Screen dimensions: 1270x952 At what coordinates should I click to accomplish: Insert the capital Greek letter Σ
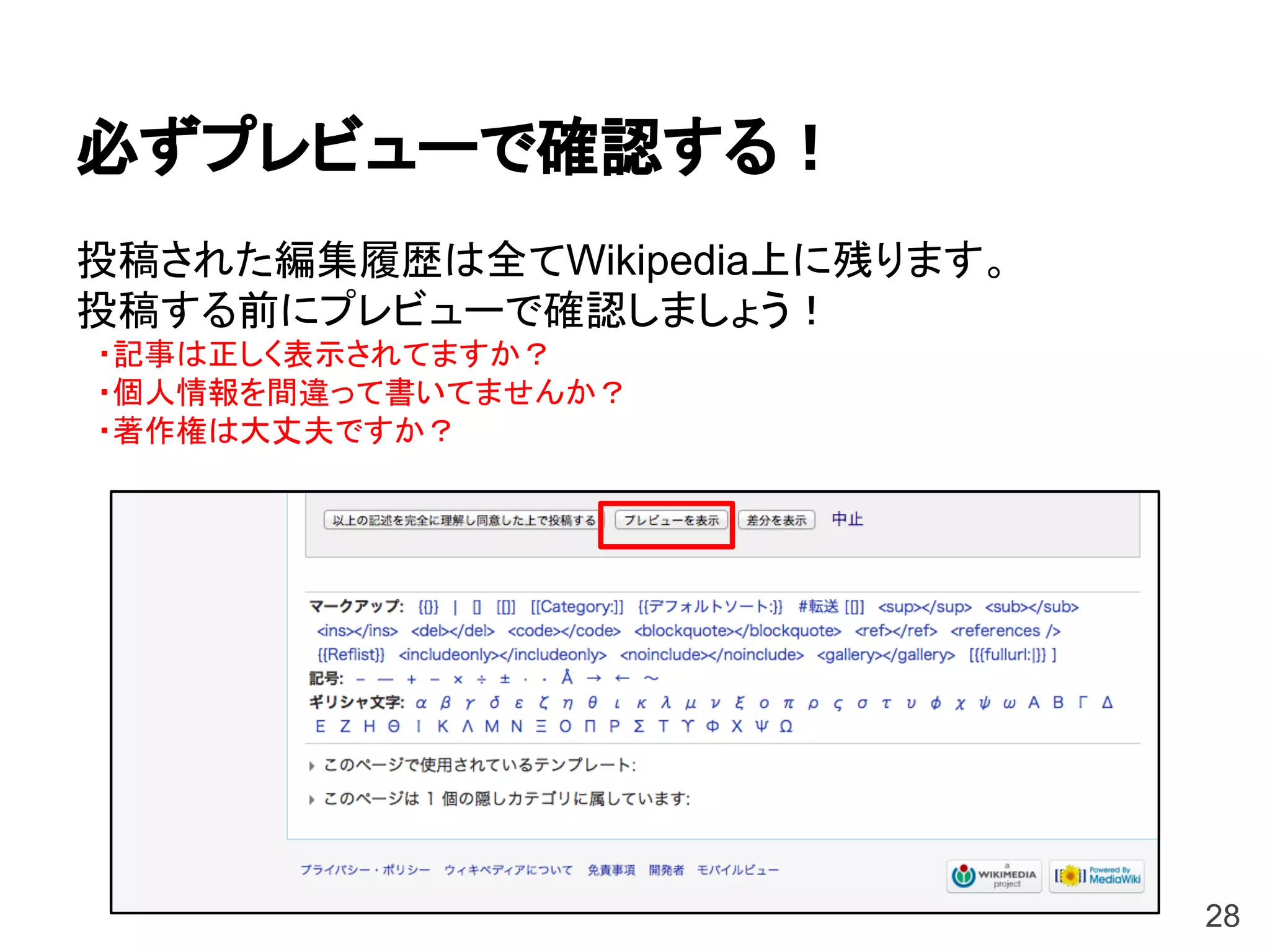(639, 726)
